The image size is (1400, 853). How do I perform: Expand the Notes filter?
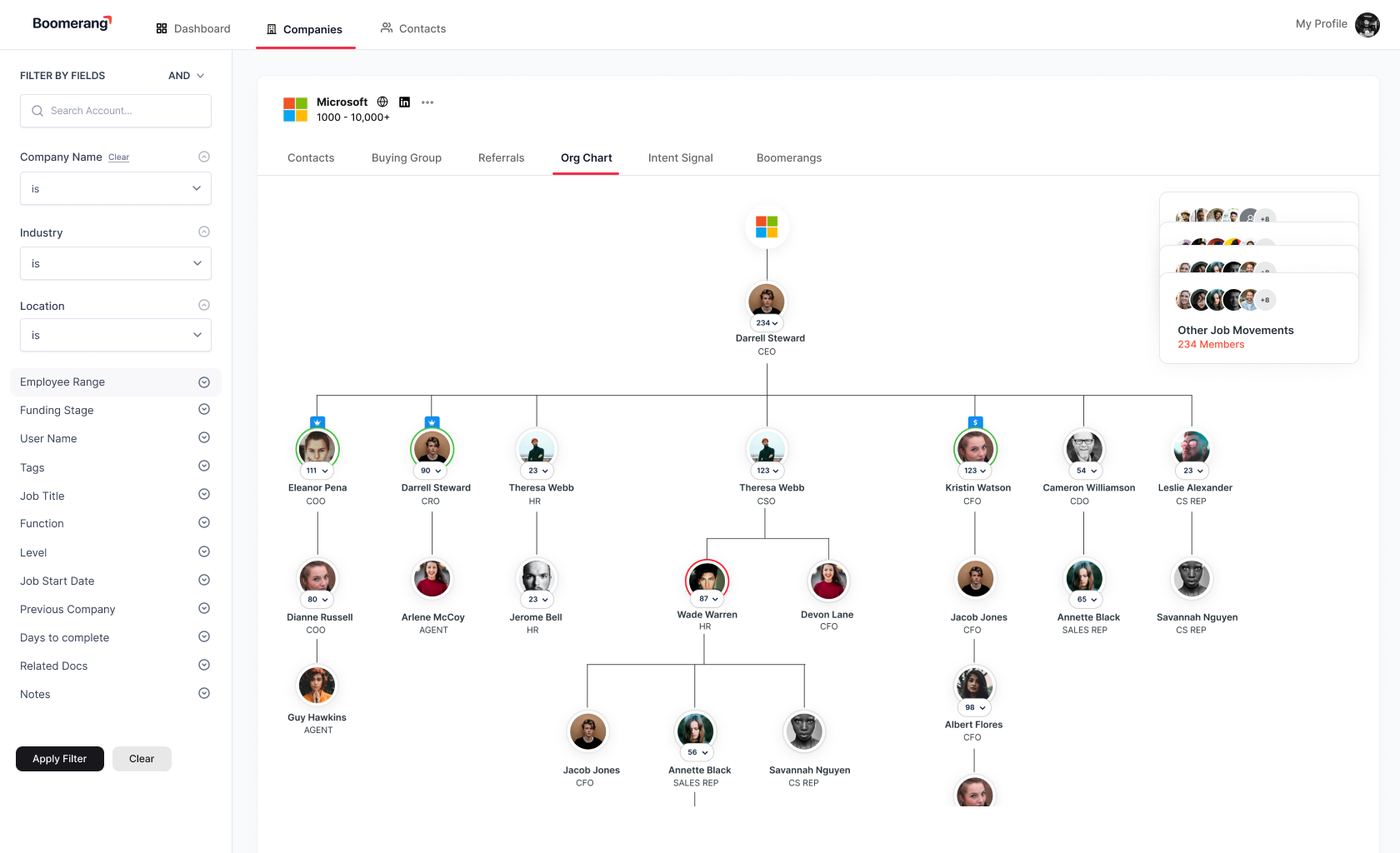(x=204, y=693)
